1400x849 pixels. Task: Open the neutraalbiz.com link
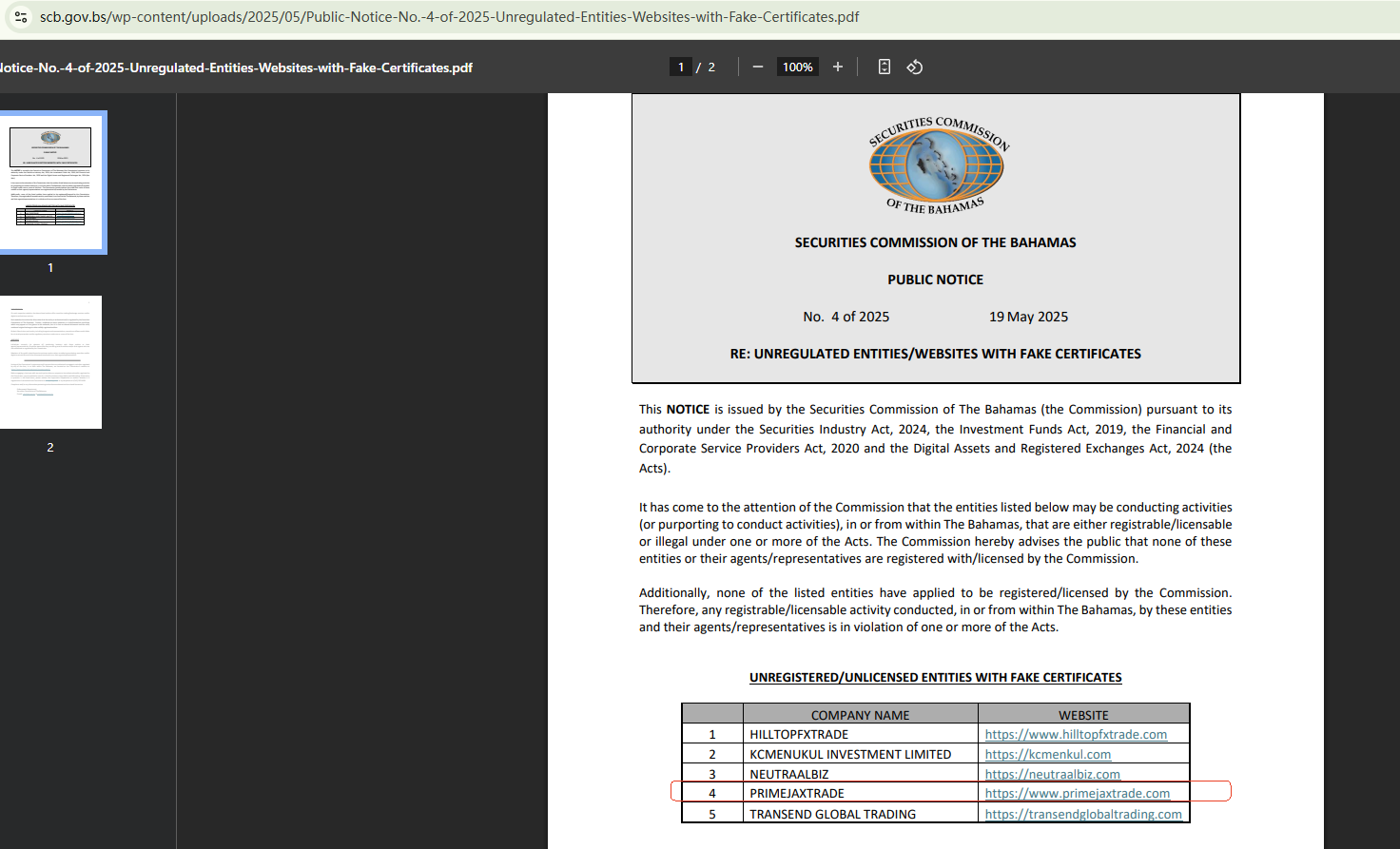1053,774
